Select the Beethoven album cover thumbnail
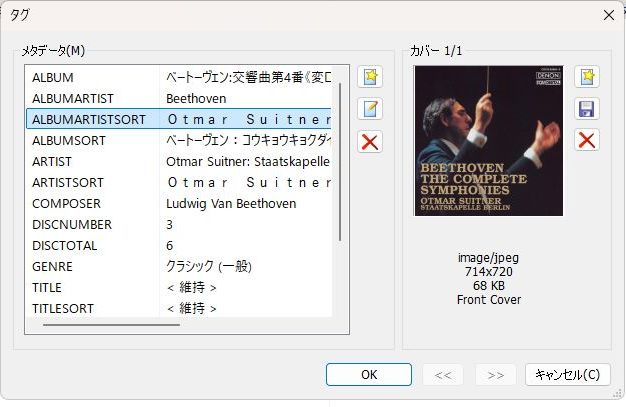The image size is (626, 407). coord(489,141)
